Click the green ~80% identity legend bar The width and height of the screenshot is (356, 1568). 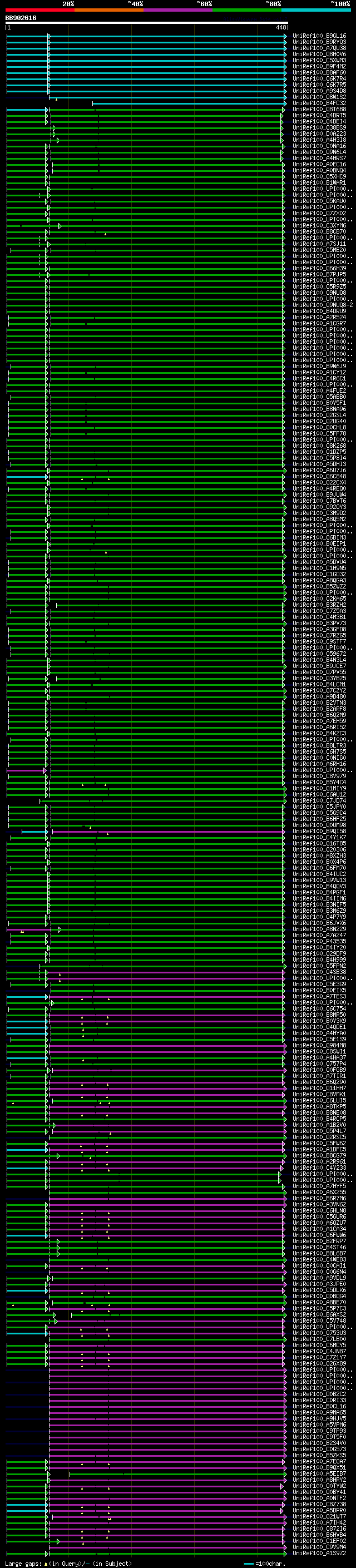(247, 10)
